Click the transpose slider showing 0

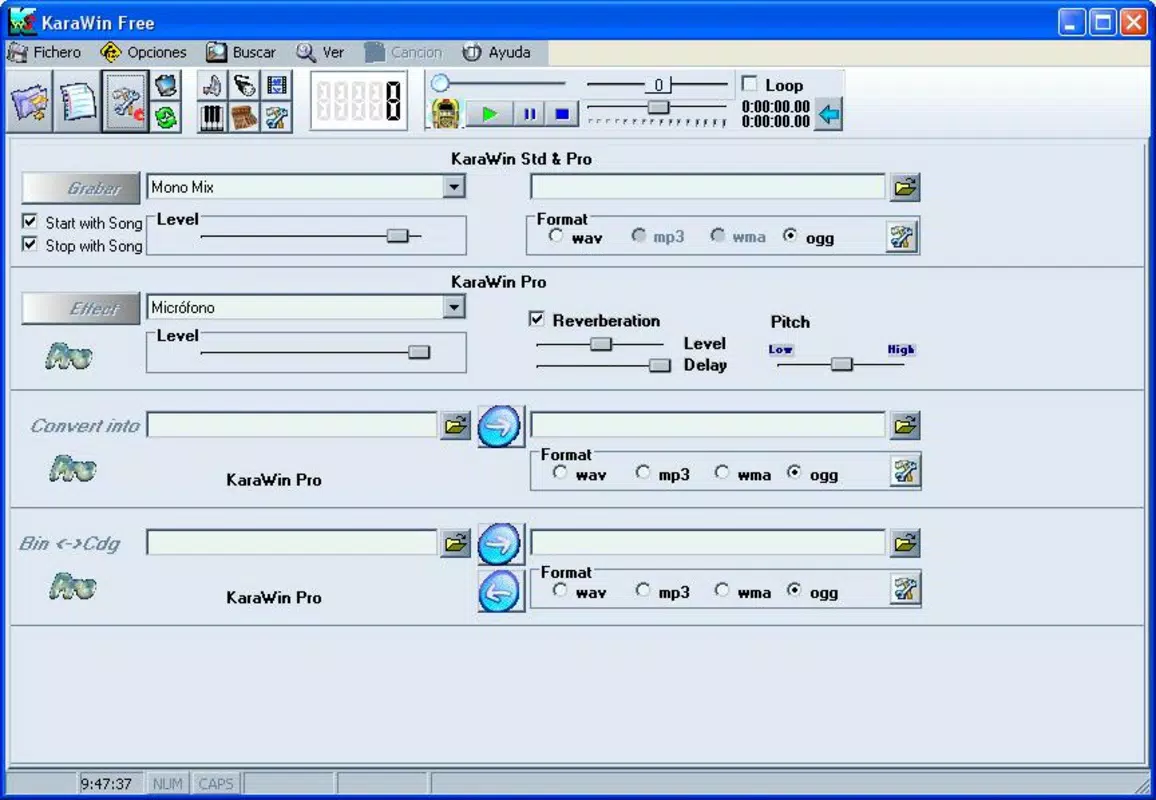point(658,85)
